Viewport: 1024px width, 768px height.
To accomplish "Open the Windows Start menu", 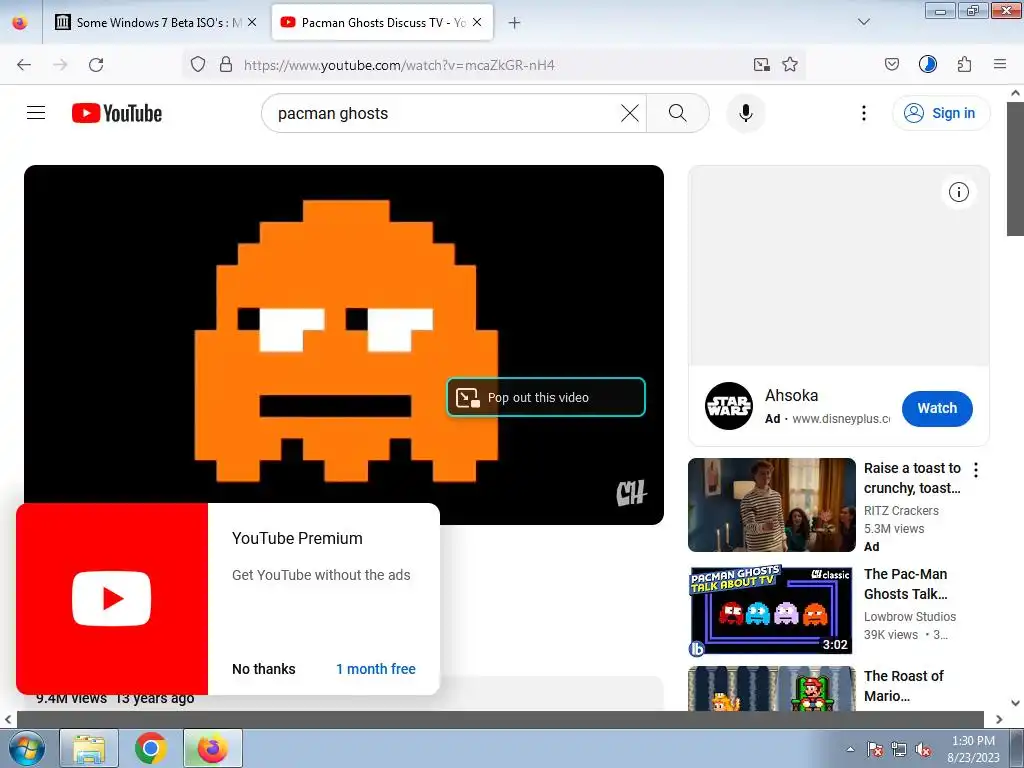I will tap(27, 748).
